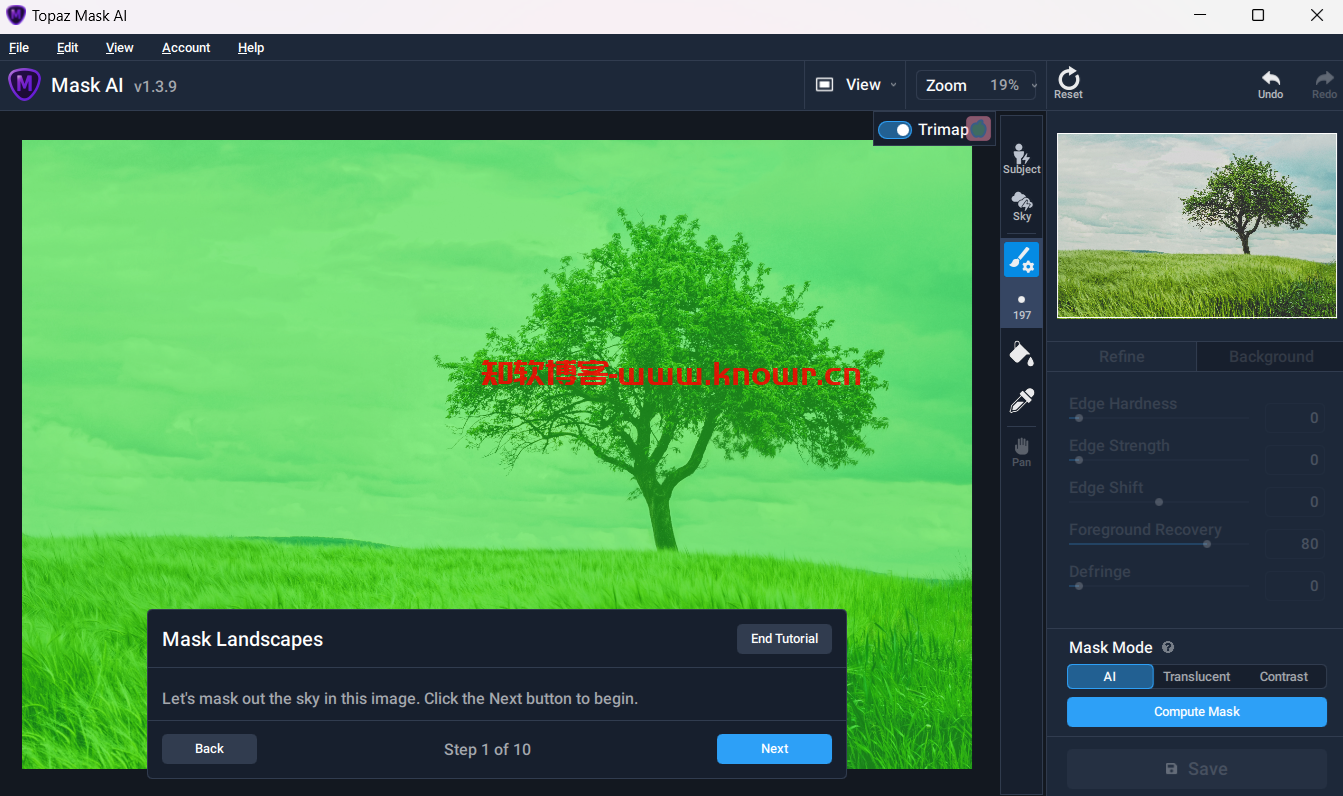1343x796 pixels.
Task: Click the Undo arrow
Action: click(1270, 84)
